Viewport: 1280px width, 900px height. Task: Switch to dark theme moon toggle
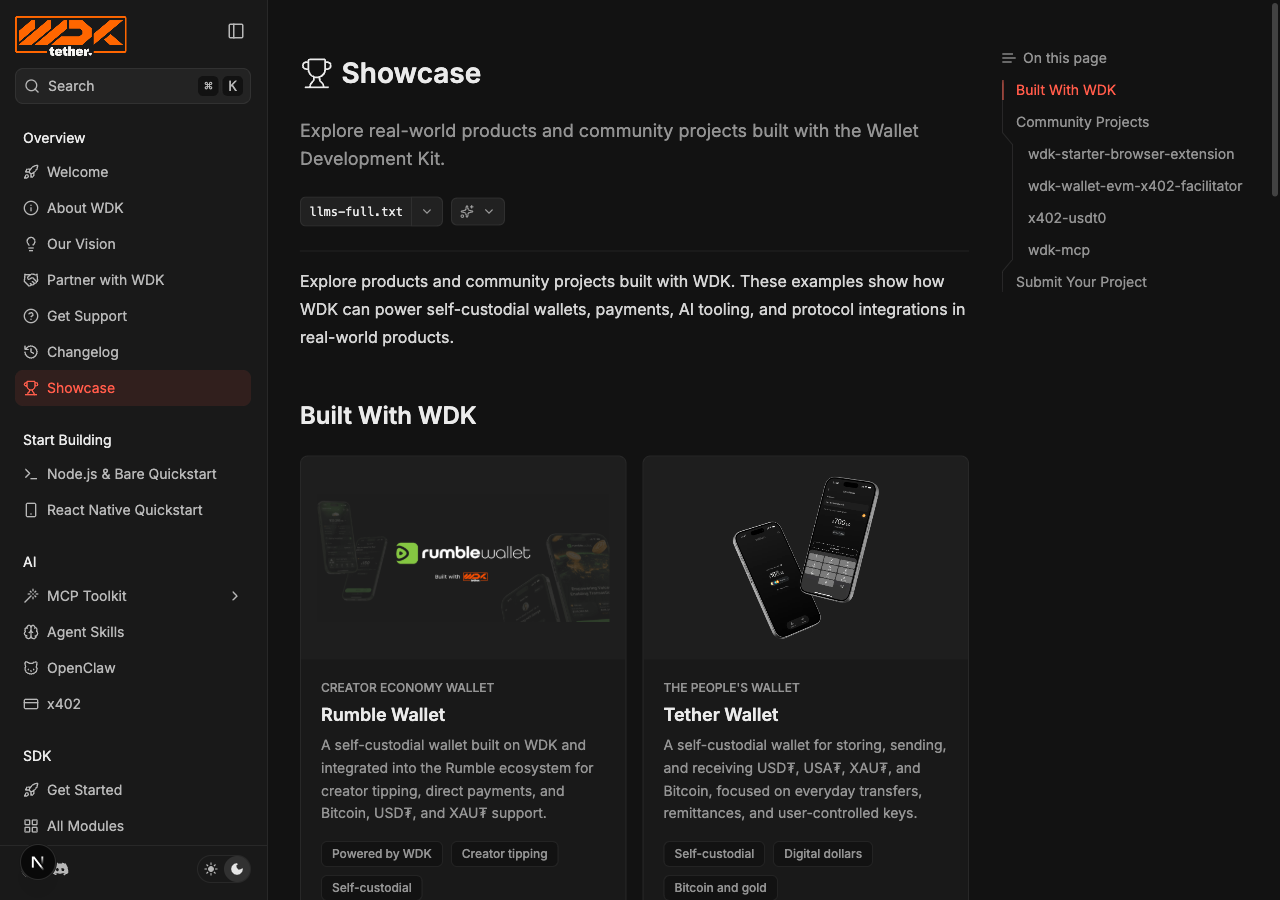click(x=237, y=869)
